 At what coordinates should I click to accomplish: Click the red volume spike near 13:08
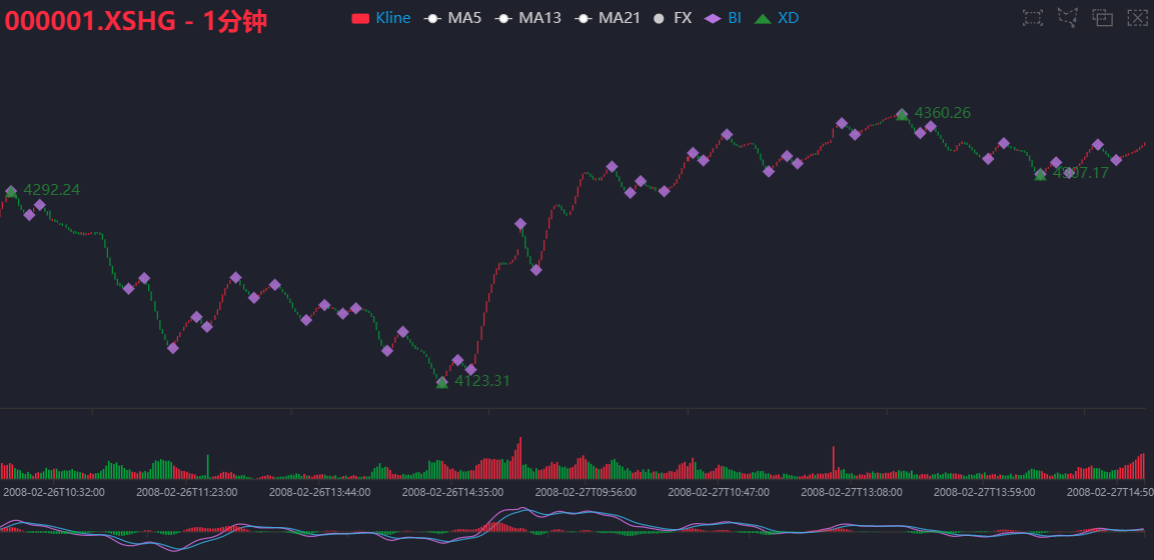tap(833, 462)
